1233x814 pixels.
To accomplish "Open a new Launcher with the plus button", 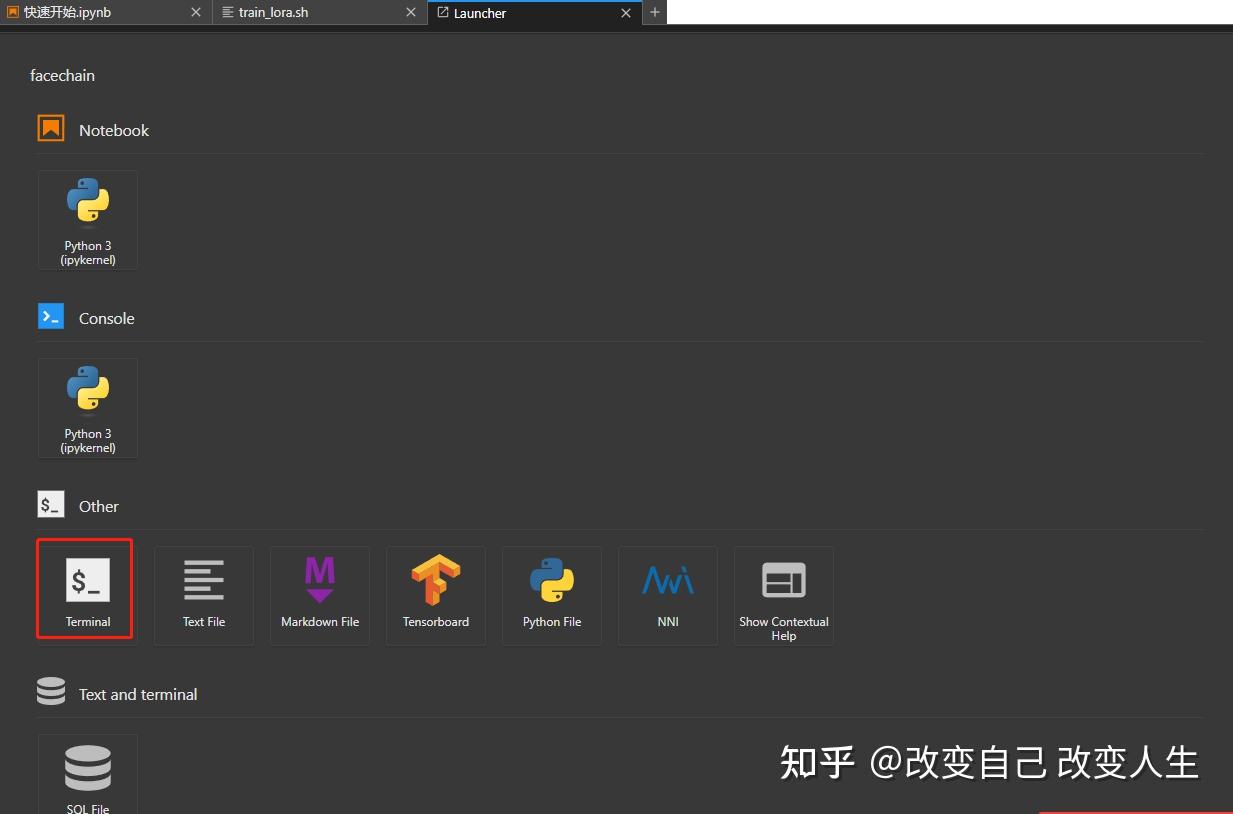I will point(654,12).
